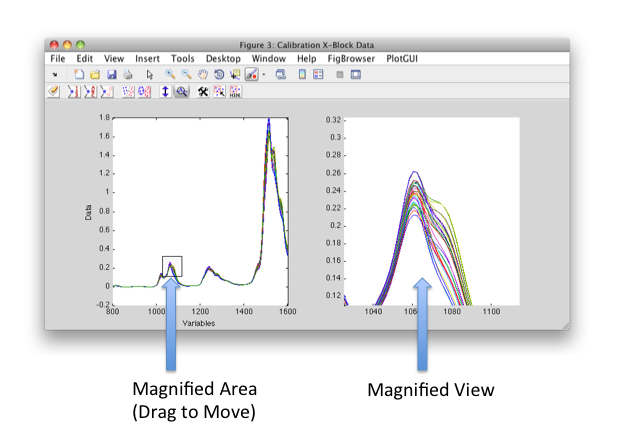Toggle the magnify view tool in second toolbar
Image resolution: width=622 pixels, height=437 pixels.
tap(182, 92)
